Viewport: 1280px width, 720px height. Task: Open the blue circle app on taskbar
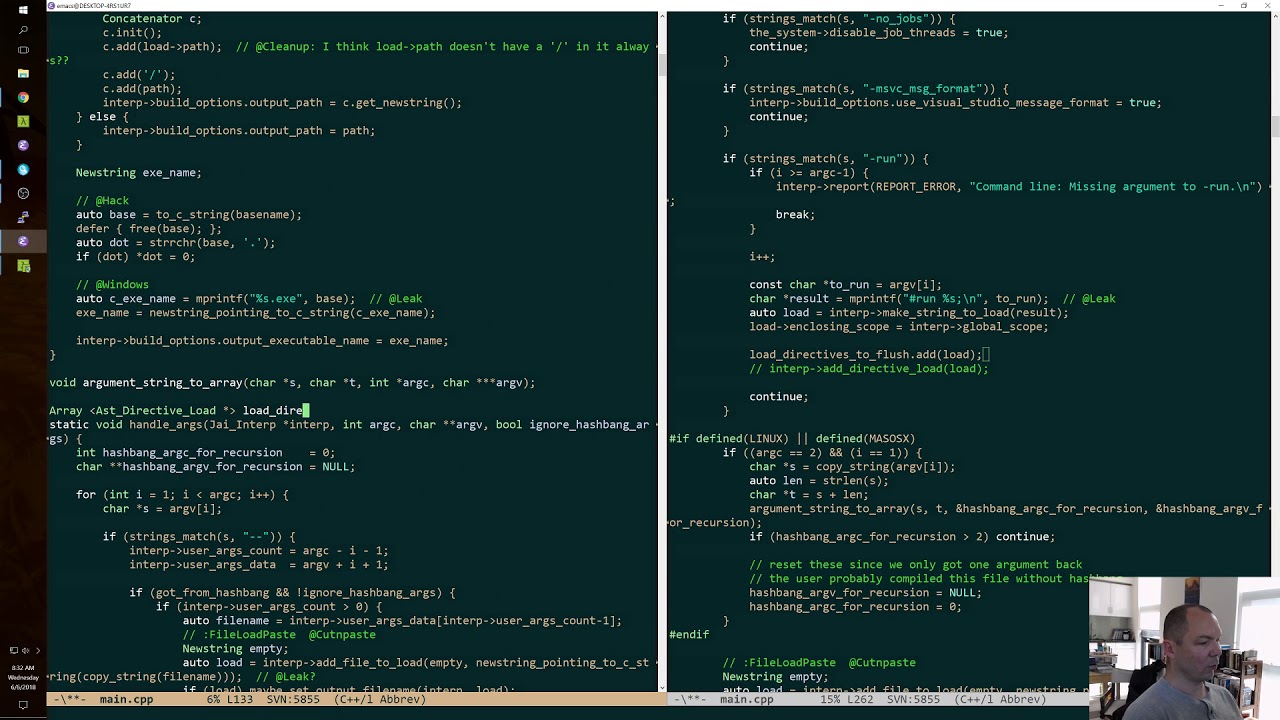[23, 170]
